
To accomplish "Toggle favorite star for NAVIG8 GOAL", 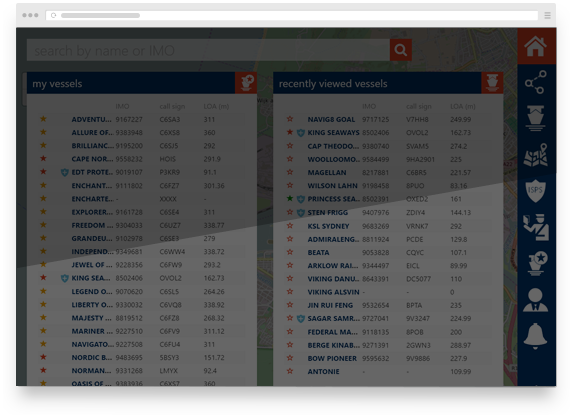I will point(290,119).
